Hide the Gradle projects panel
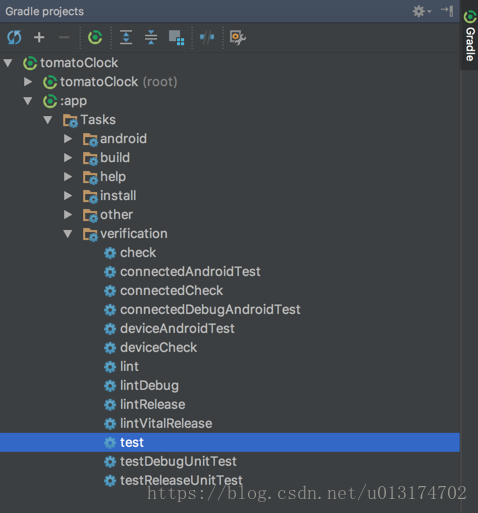 447,11
